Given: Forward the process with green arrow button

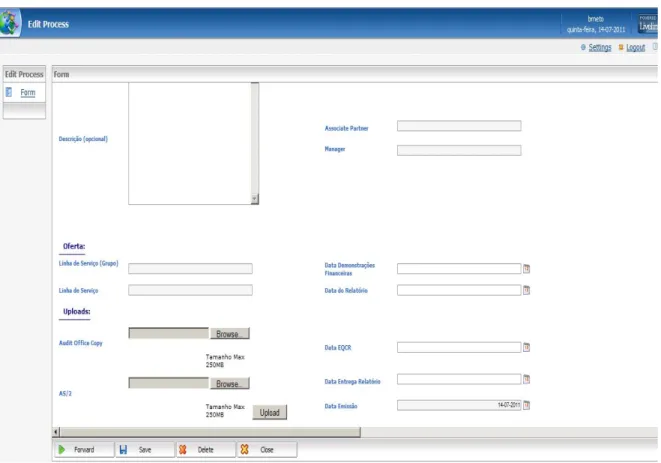Looking at the screenshot, I should [84, 450].
